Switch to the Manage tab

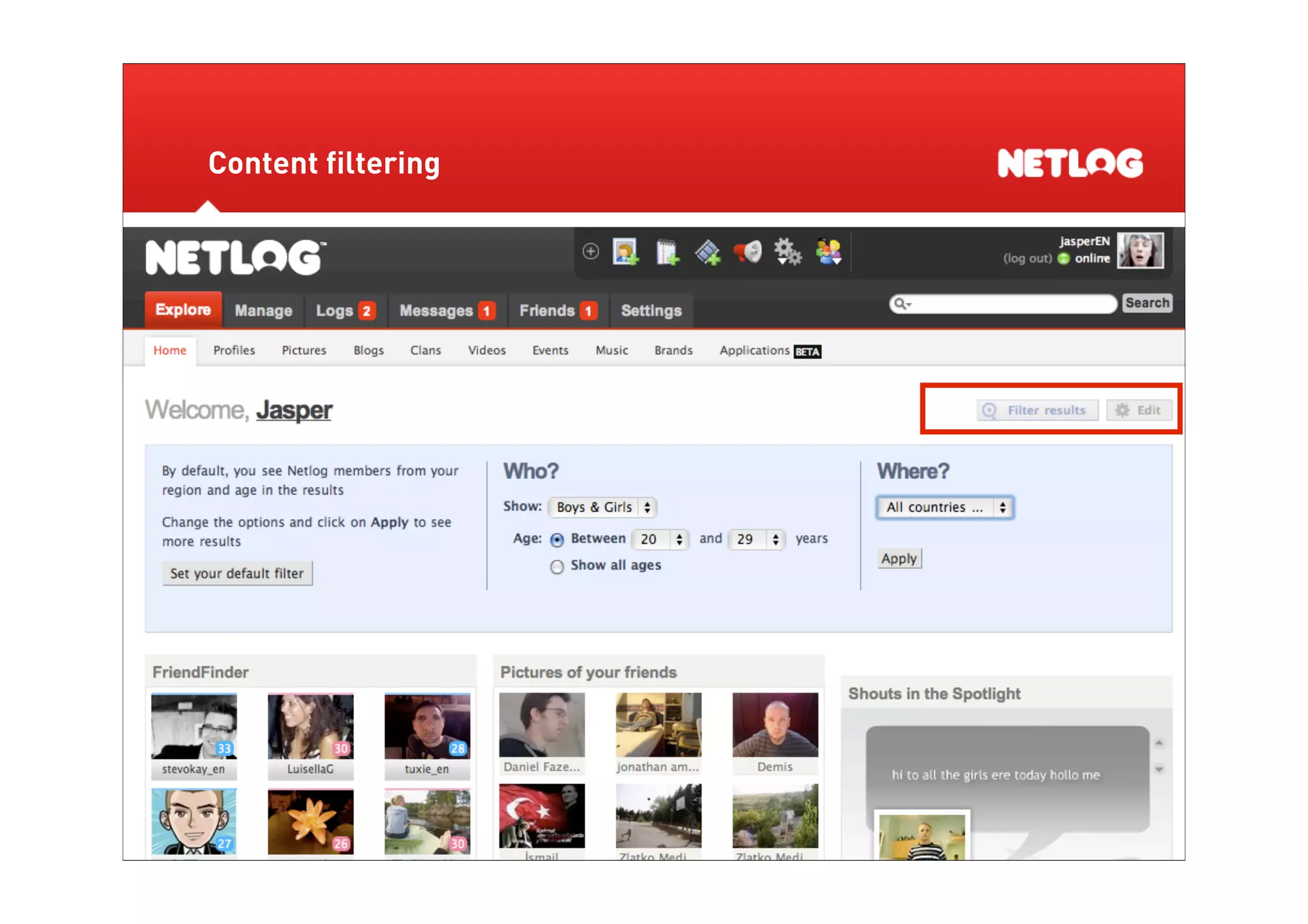(x=263, y=311)
